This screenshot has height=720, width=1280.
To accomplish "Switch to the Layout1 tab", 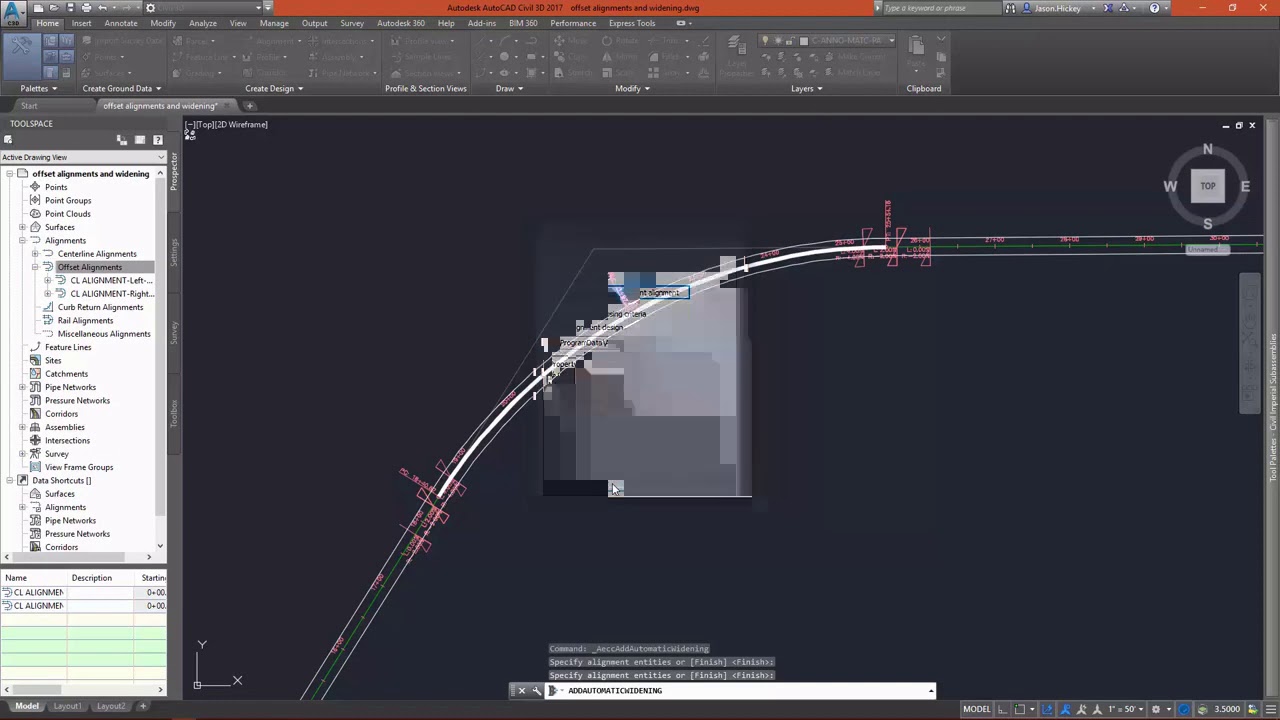I will (x=67, y=706).
